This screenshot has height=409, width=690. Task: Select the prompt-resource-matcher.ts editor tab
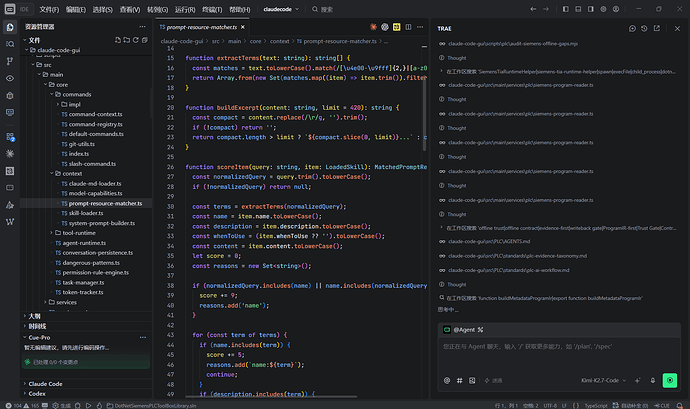(202, 27)
